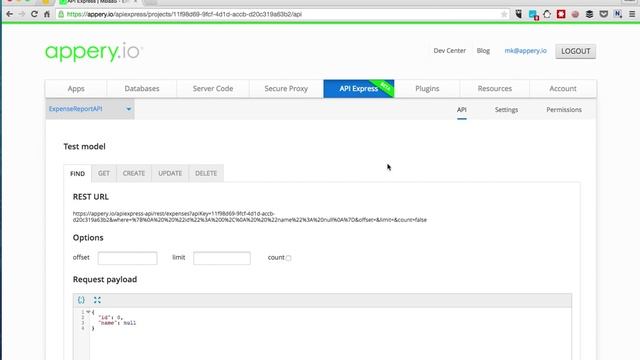Format JSON with the braces icon
This screenshot has height=360, width=640.
(81, 300)
